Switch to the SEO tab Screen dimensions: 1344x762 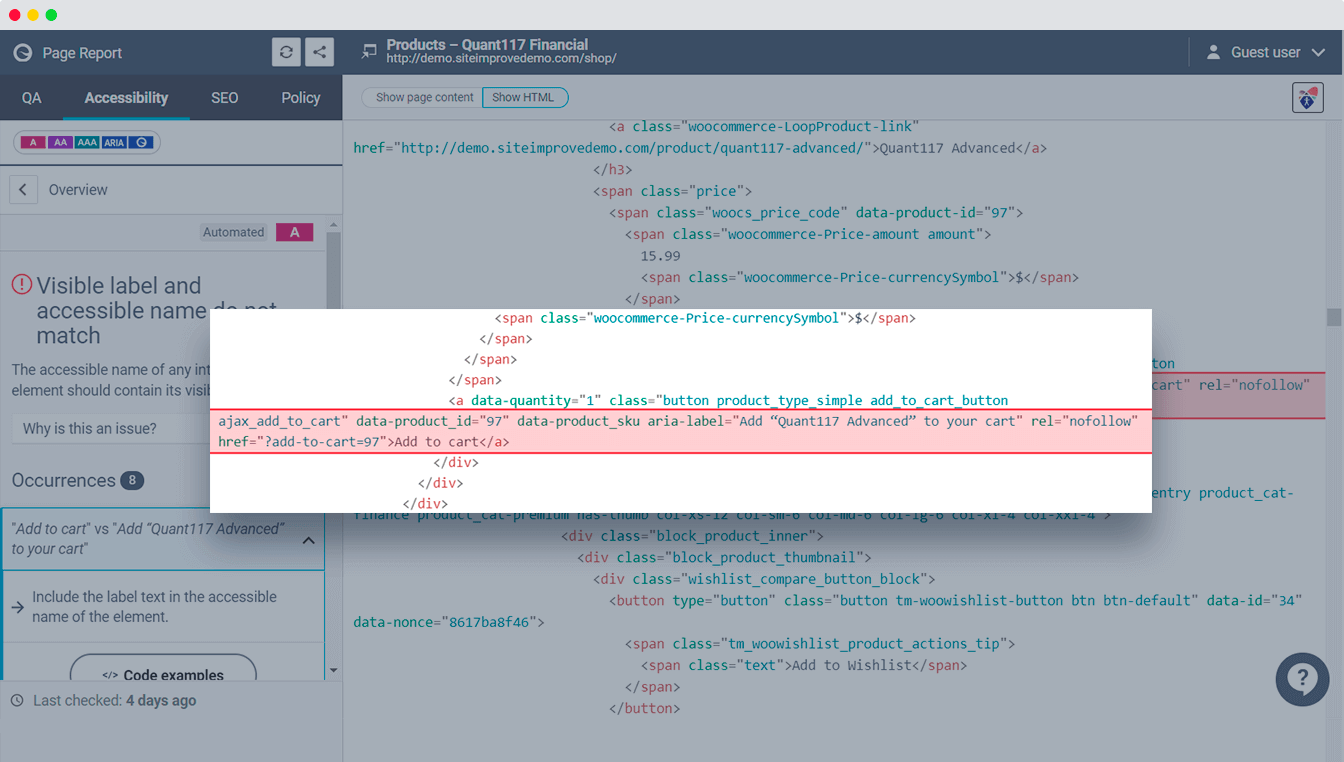(x=225, y=98)
